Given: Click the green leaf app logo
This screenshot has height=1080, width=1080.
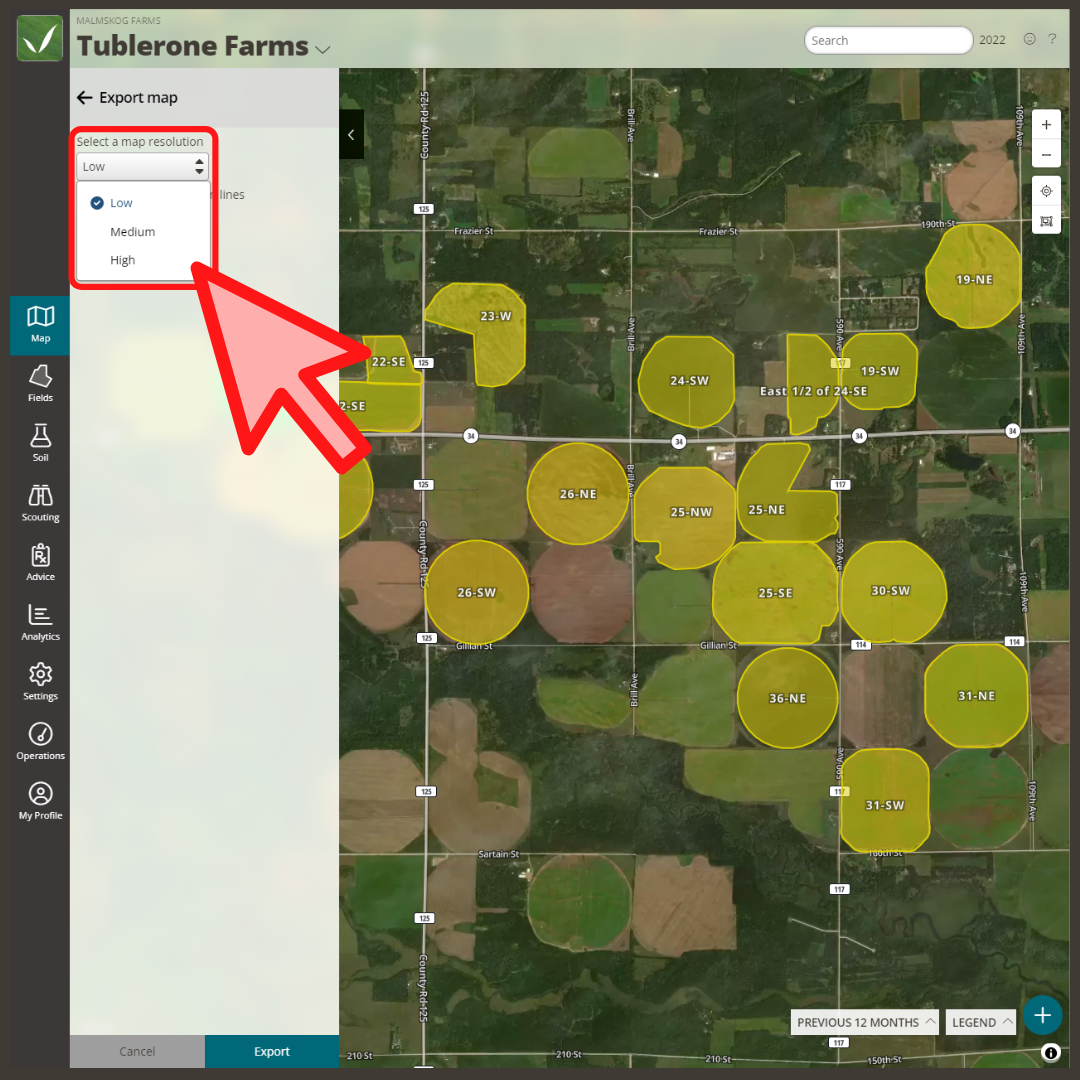Looking at the screenshot, I should tap(40, 39).
